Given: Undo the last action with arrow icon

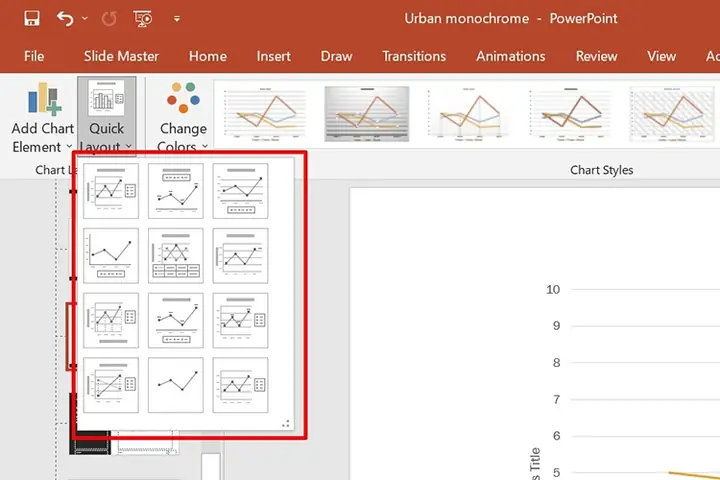Looking at the screenshot, I should tap(65, 18).
